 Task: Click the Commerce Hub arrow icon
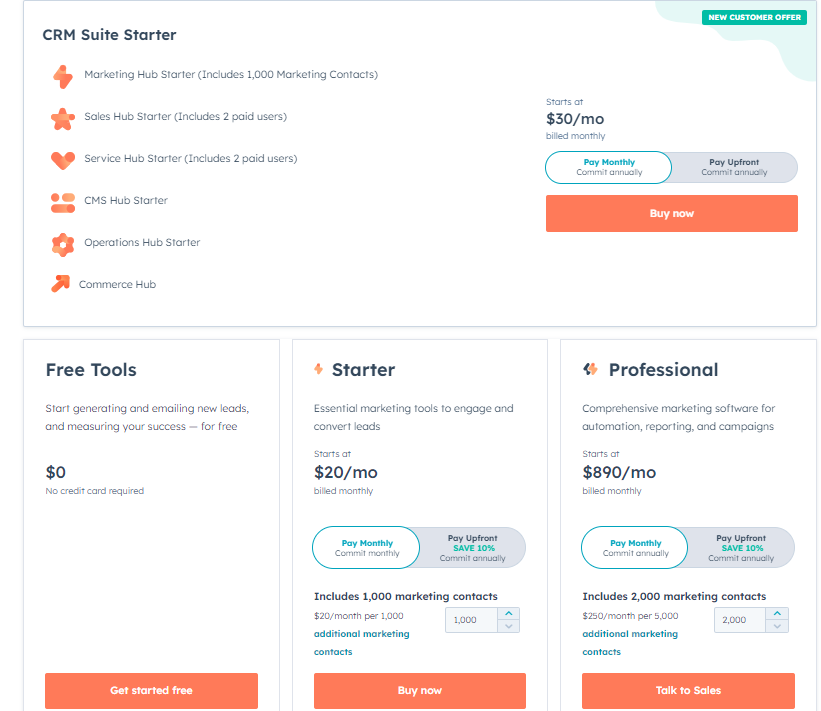click(60, 283)
